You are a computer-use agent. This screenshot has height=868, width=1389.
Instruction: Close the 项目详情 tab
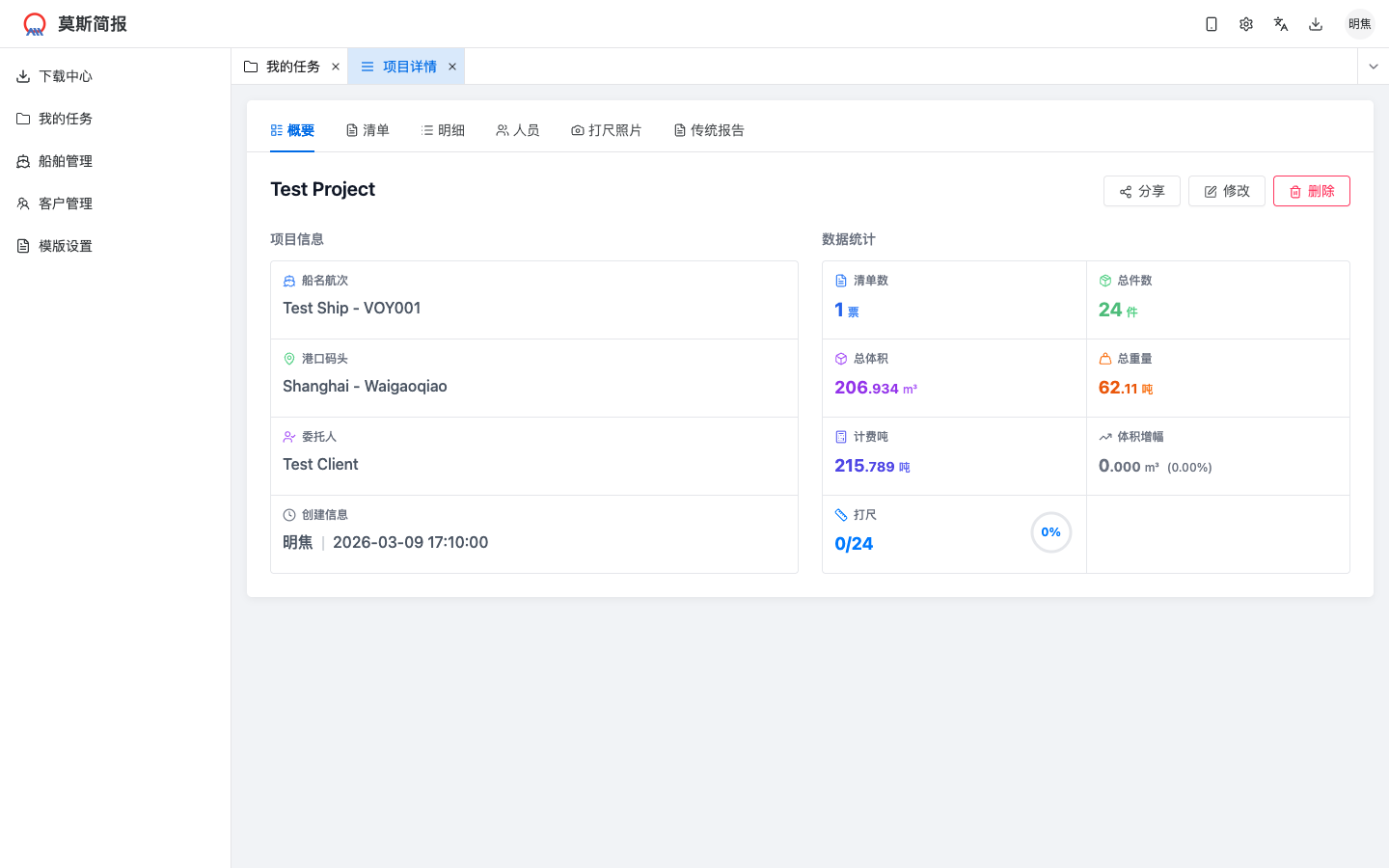point(452,67)
